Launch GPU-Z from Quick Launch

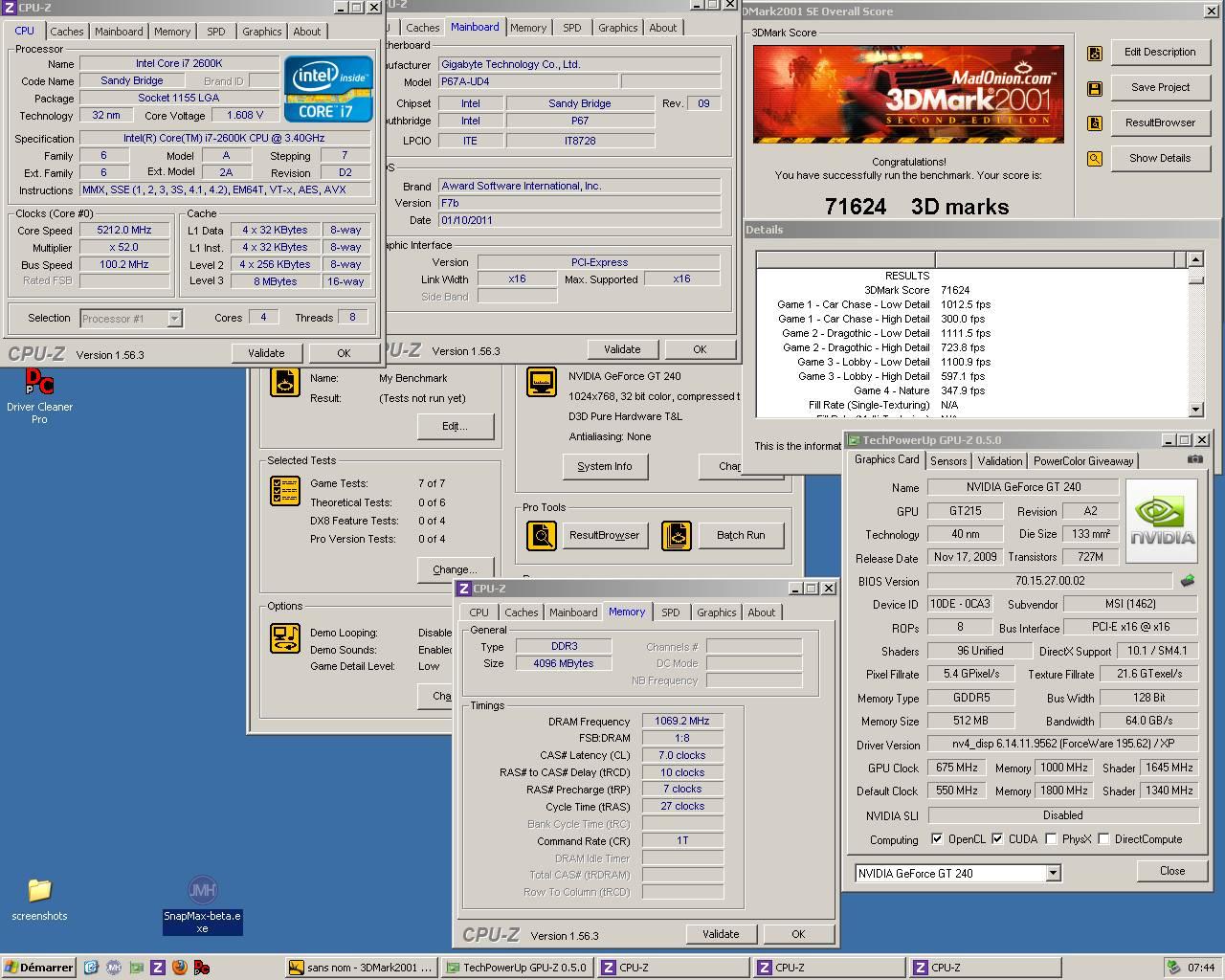[x=136, y=968]
